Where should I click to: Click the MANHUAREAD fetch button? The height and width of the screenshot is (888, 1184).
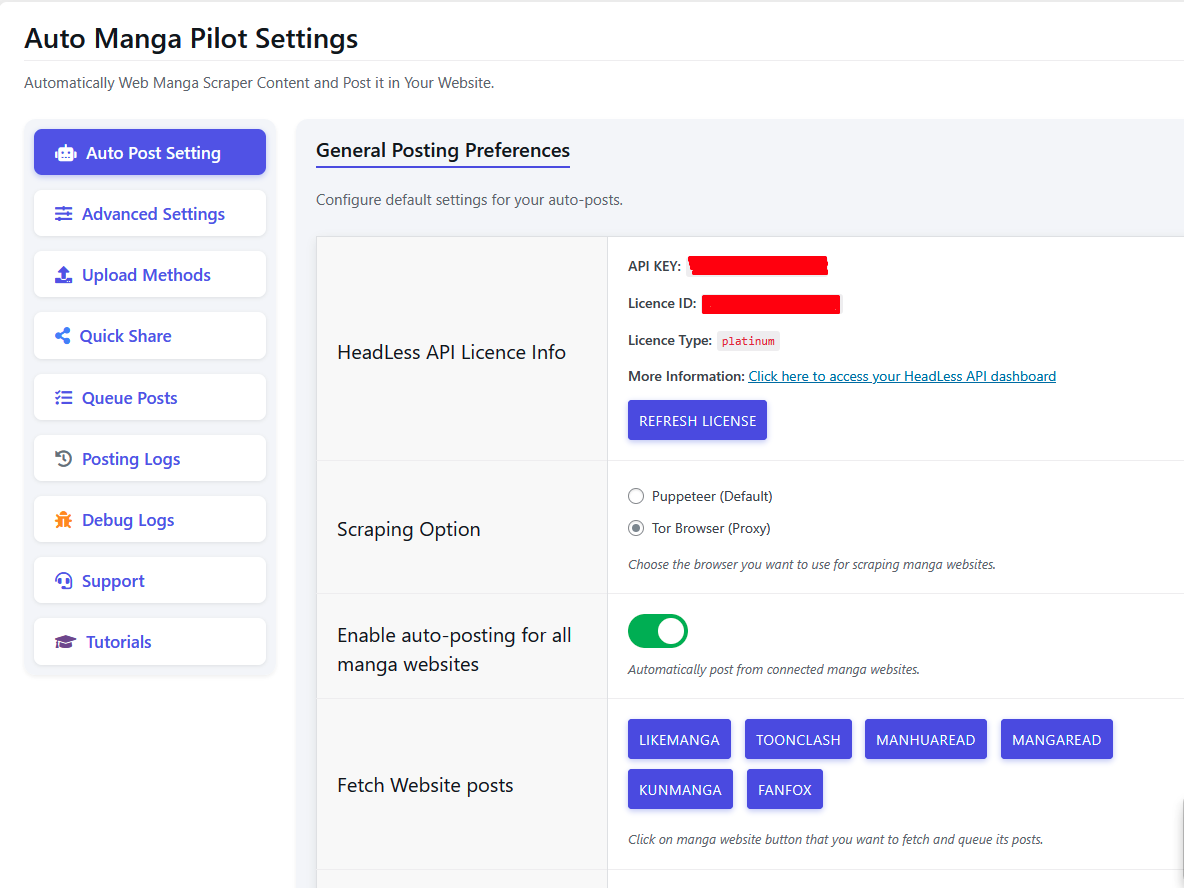[x=925, y=740]
